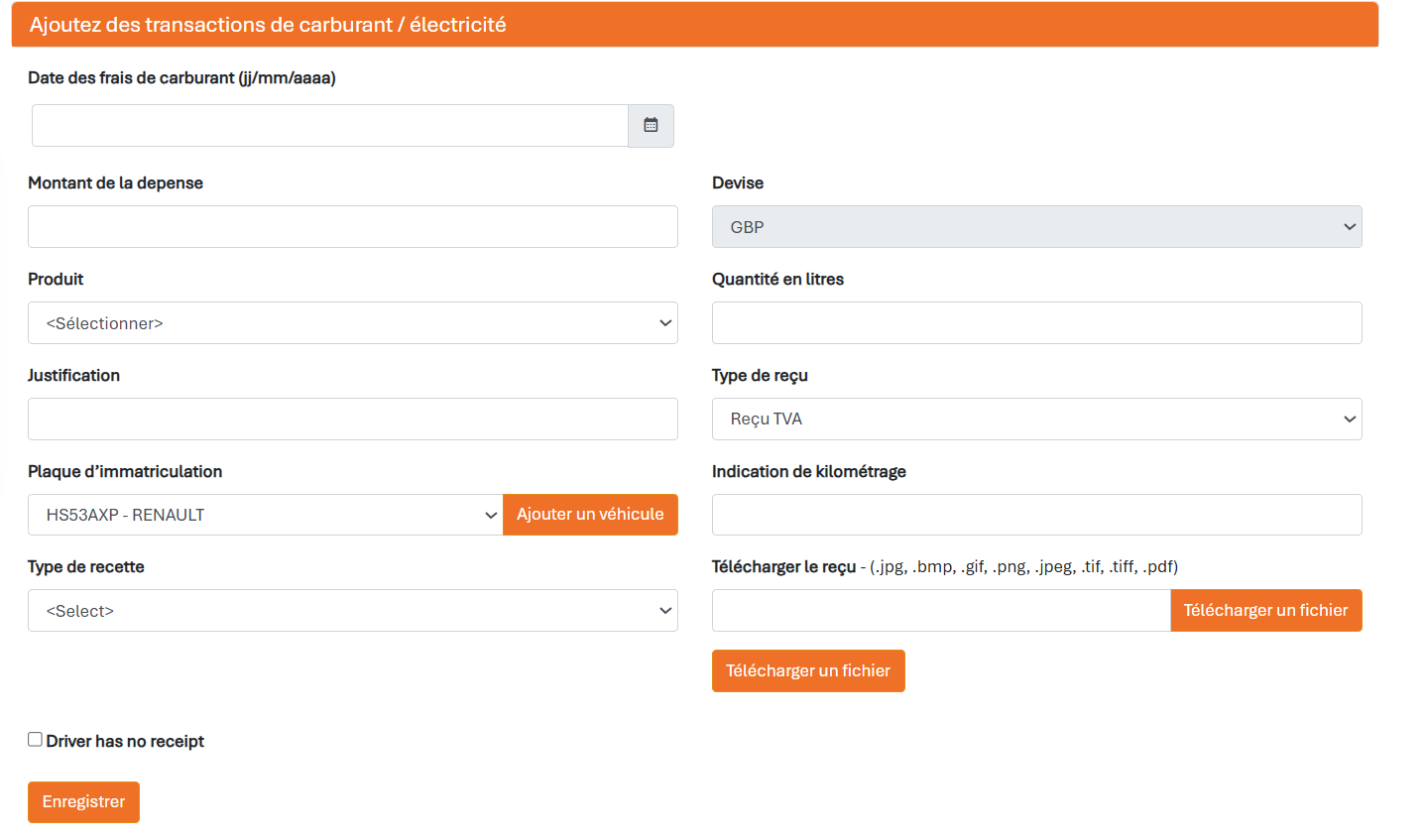Tick the 'Driver has no receipt' checkbox
Screen dimensions: 1426x840
point(35,740)
